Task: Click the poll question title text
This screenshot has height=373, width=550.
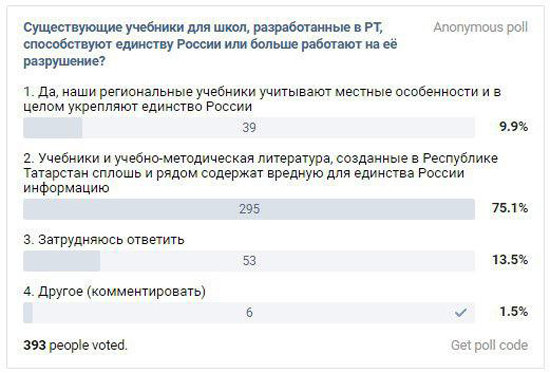Action: [x=210, y=44]
